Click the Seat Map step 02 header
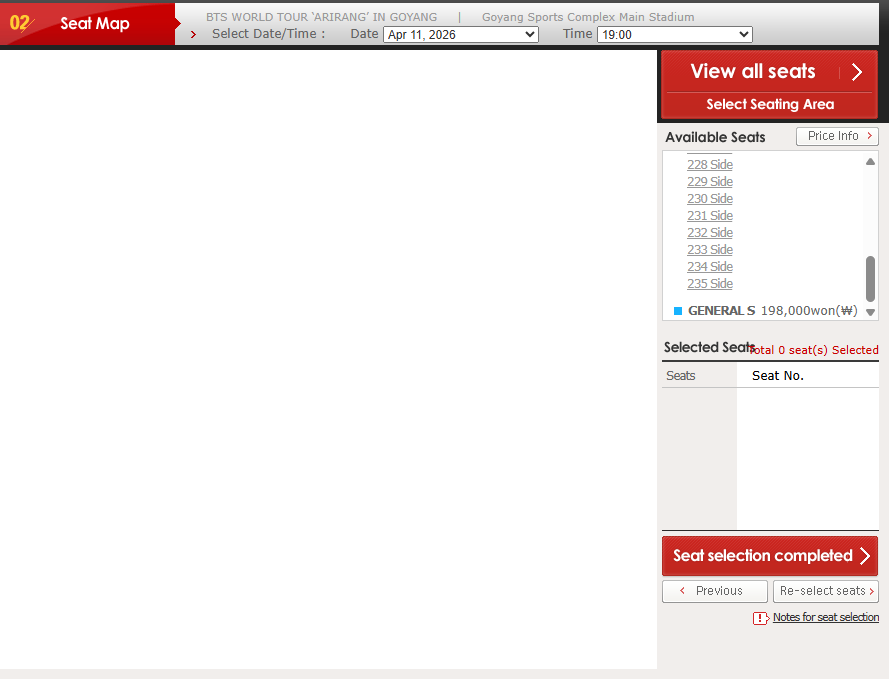 click(x=88, y=24)
